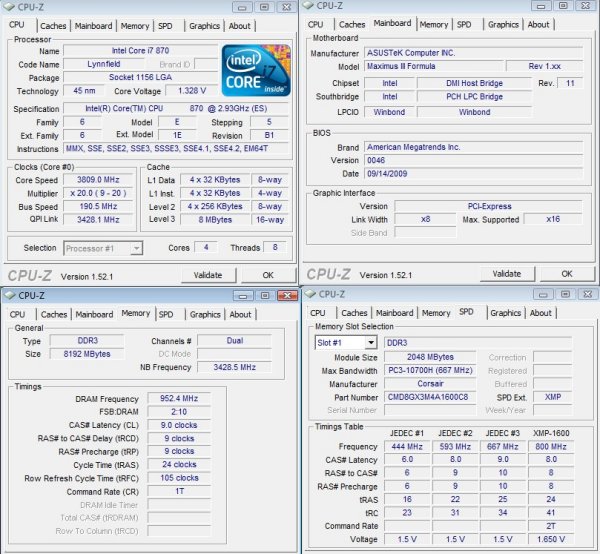Open Mainboard tab in the Memory window
Screen dimensions: 600x554
pos(94,314)
